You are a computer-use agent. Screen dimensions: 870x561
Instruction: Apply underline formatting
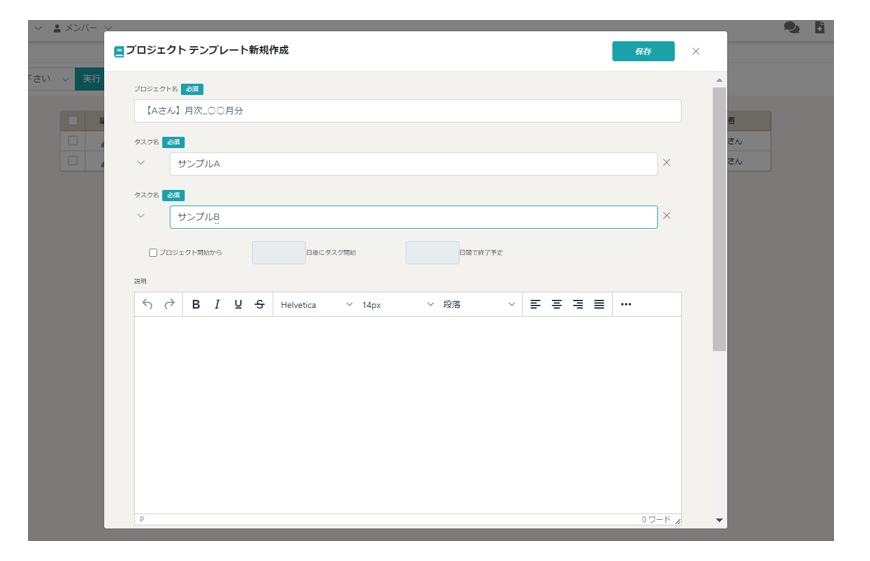pos(238,305)
